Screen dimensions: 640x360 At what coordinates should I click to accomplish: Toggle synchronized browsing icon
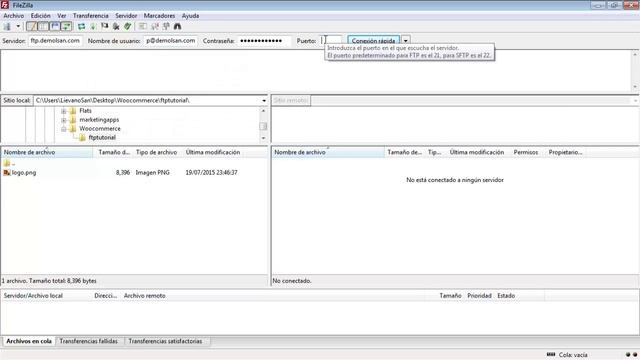(166, 27)
